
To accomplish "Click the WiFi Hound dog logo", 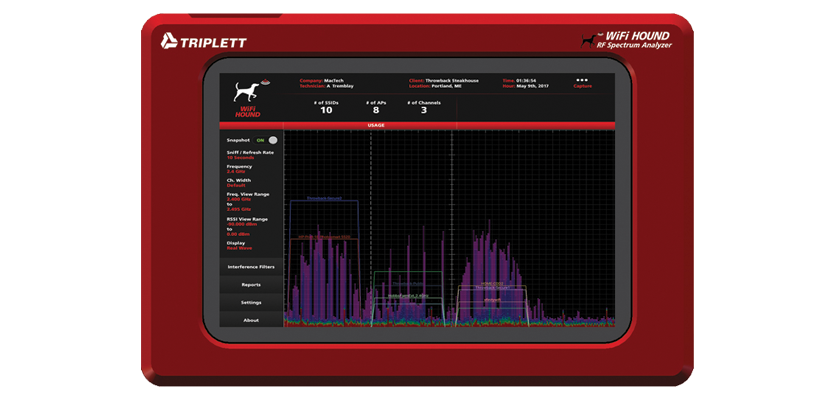I will pyautogui.click(x=251, y=98).
